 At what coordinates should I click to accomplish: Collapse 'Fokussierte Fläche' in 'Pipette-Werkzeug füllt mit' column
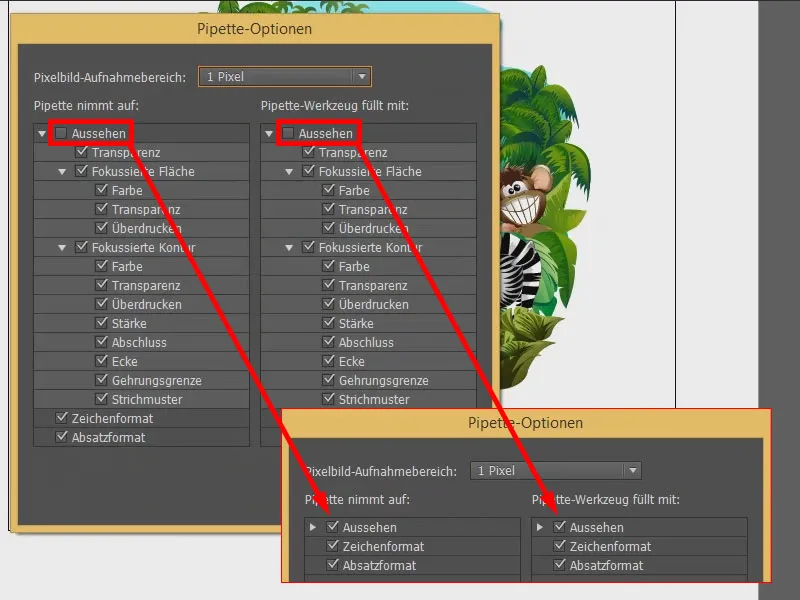pos(289,172)
